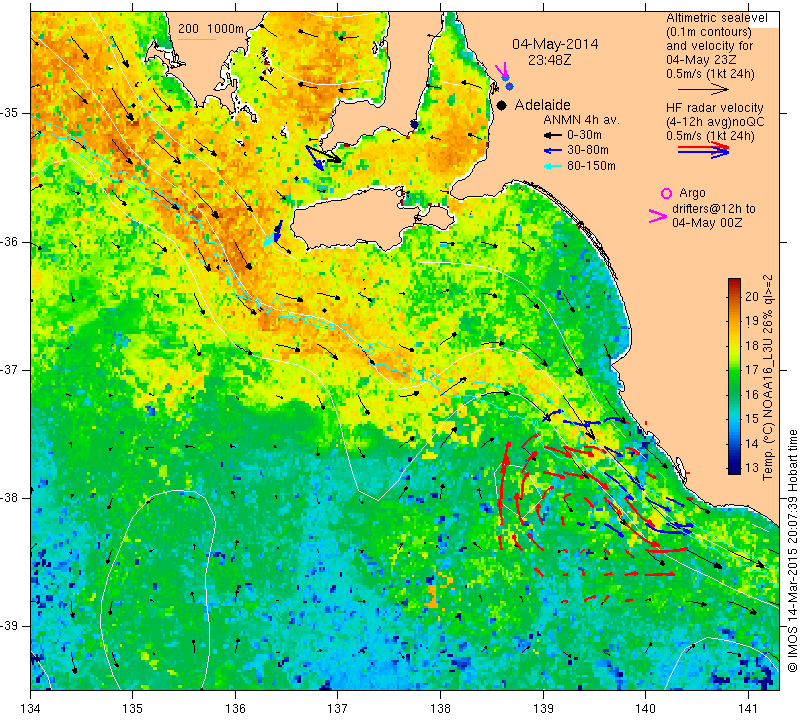
Task: Click the cyan 200 1000m isobath legend line
Action: point(197,39)
